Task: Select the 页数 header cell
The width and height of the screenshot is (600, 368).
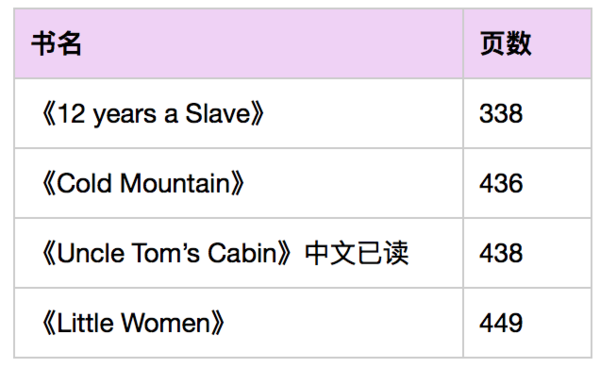Action: [x=527, y=44]
